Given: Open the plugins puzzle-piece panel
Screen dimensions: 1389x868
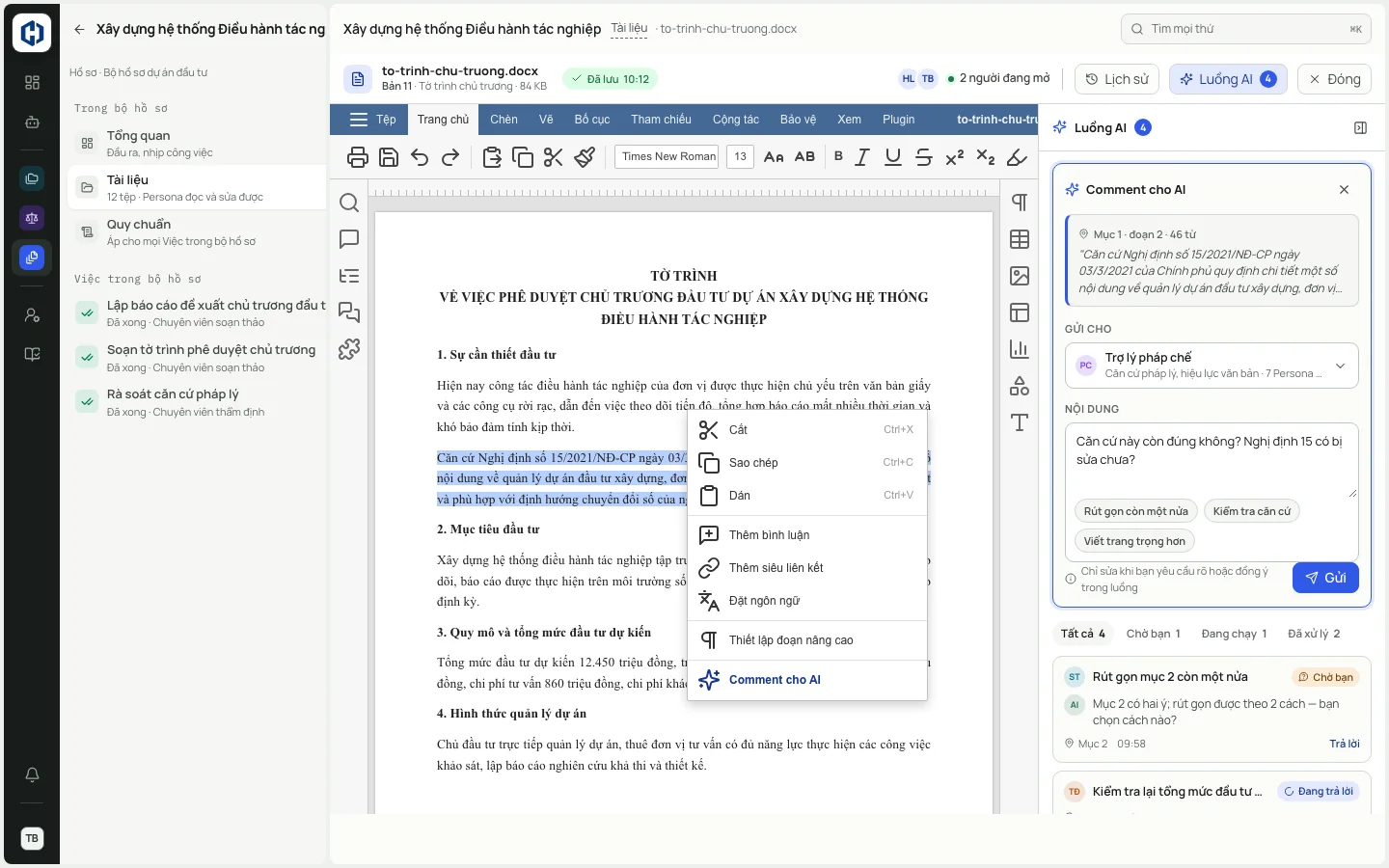Looking at the screenshot, I should point(349,349).
